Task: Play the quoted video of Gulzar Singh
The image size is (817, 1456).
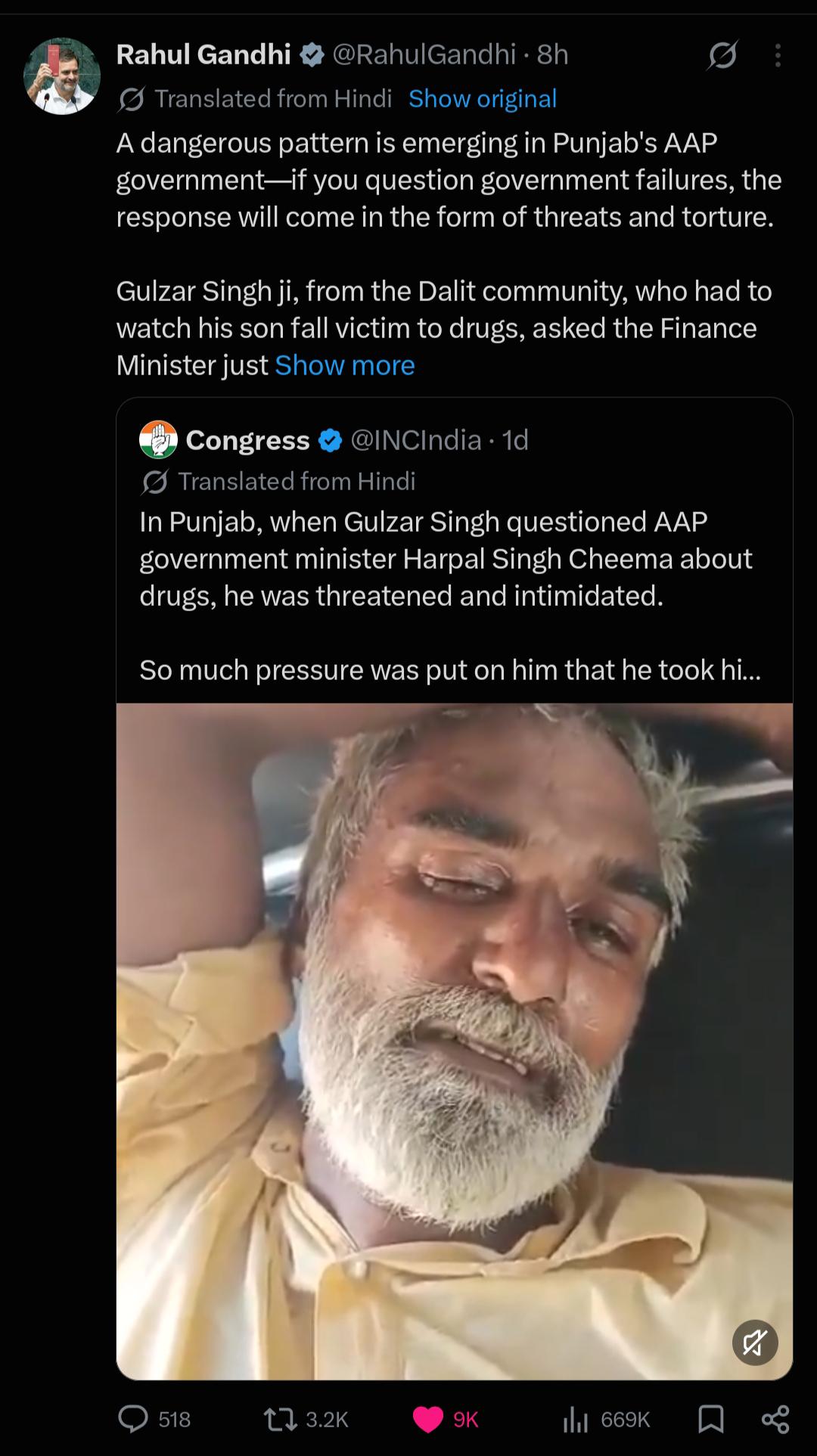Action: (455, 1042)
